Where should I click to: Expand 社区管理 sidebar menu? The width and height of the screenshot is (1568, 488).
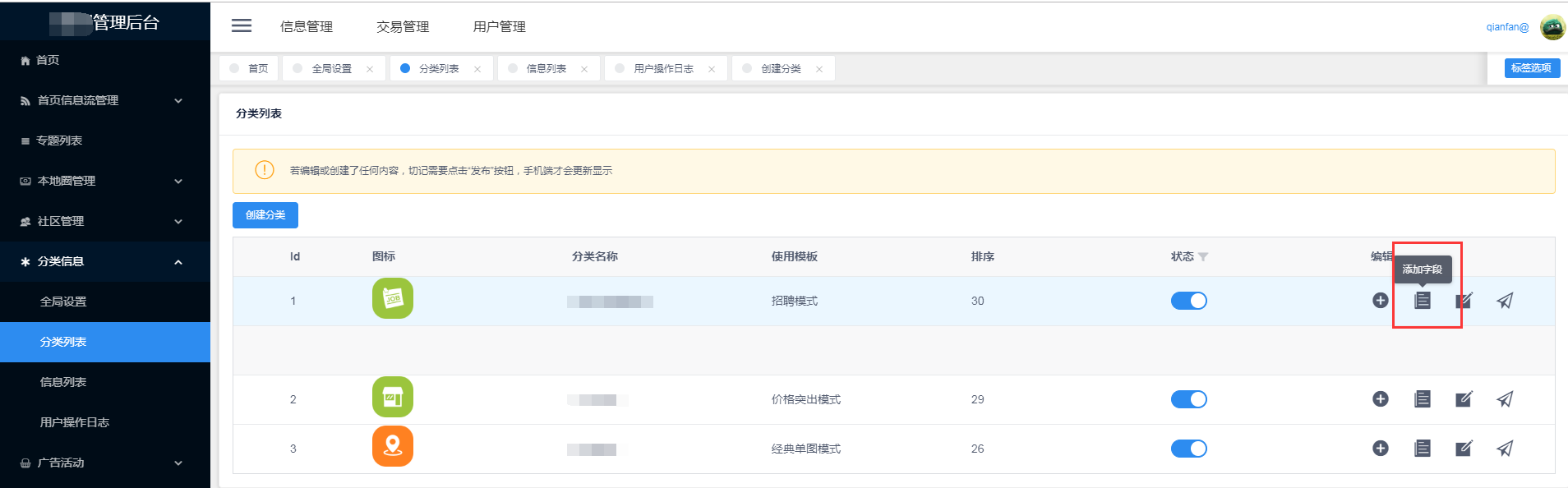105,221
